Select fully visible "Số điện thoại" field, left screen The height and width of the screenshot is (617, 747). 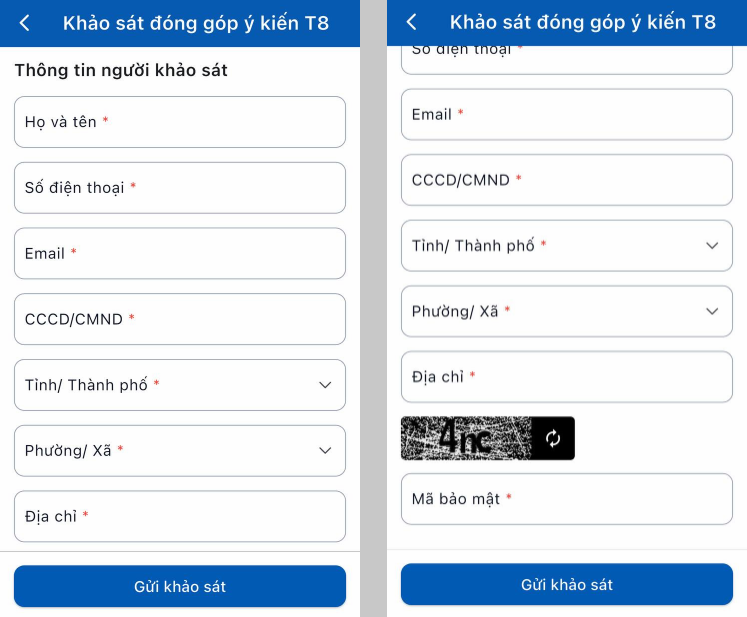pyautogui.click(x=180, y=188)
